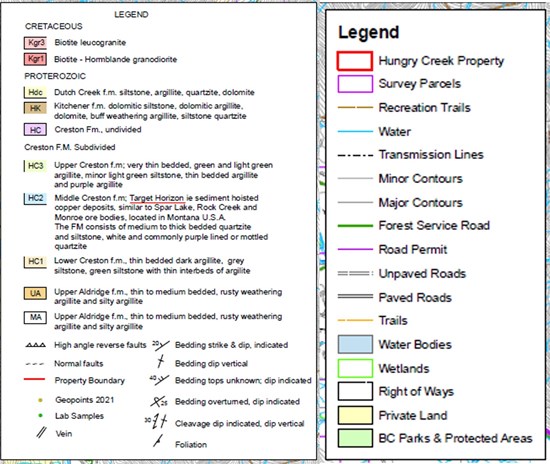Image resolution: width=550 pixels, height=464 pixels.
Task: Select the HC2 Middle Creston blue swatch
Action: [x=35, y=199]
